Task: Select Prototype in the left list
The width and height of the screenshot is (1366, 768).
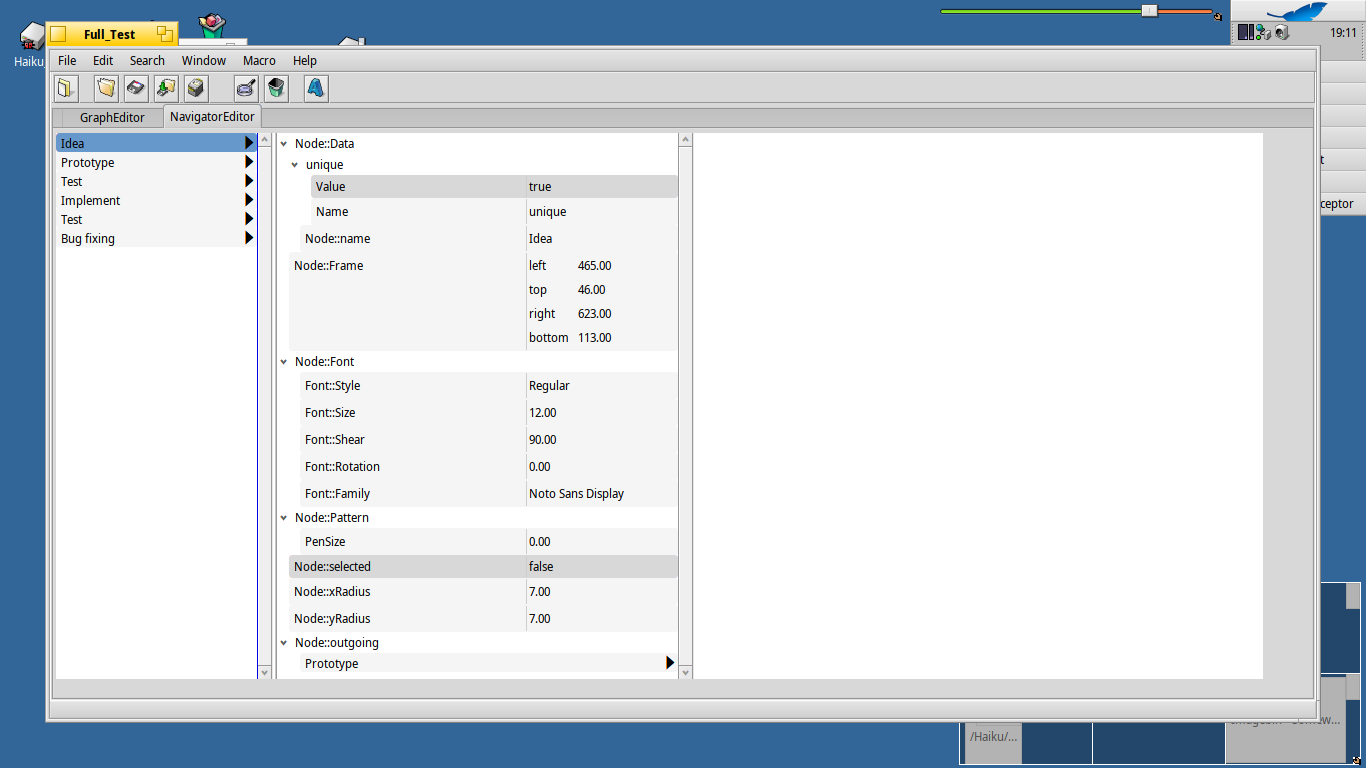Action: click(x=156, y=162)
